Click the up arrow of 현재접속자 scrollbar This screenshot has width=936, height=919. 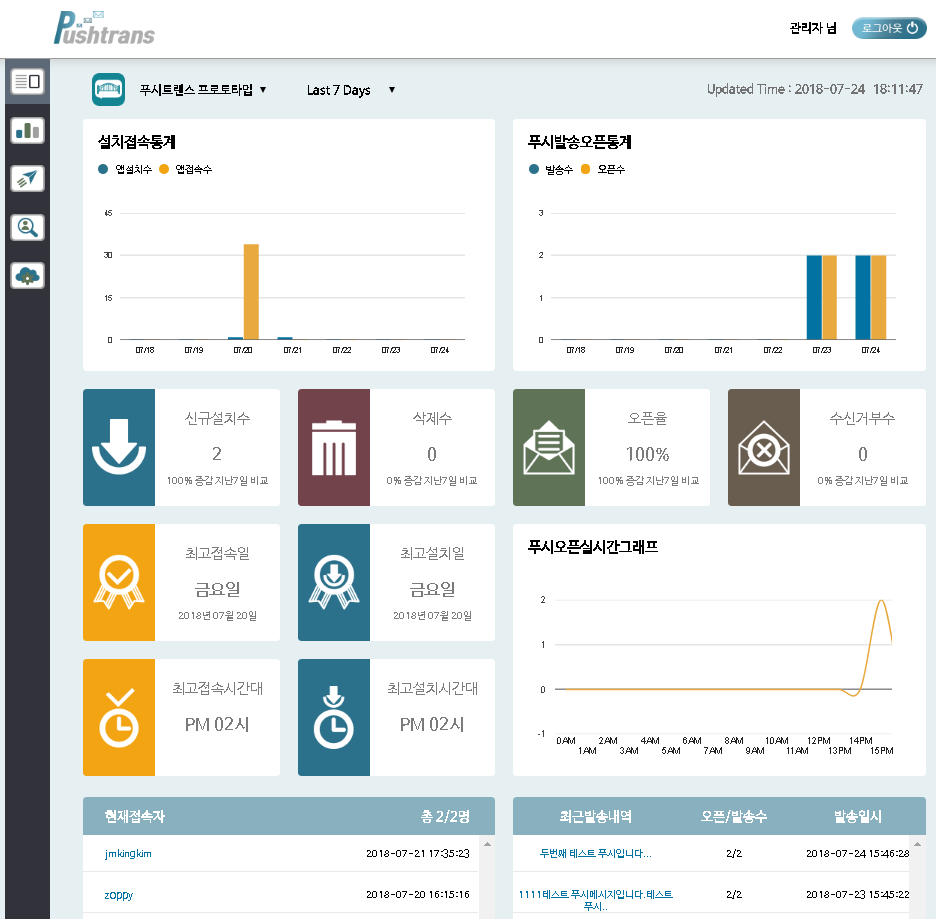tap(487, 844)
